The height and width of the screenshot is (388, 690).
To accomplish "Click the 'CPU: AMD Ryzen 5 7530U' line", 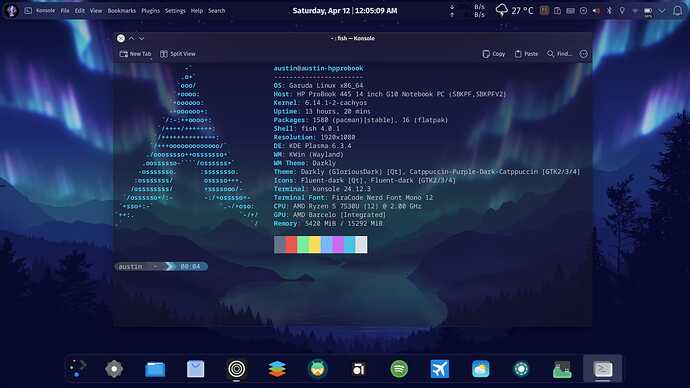I will click(x=347, y=206).
